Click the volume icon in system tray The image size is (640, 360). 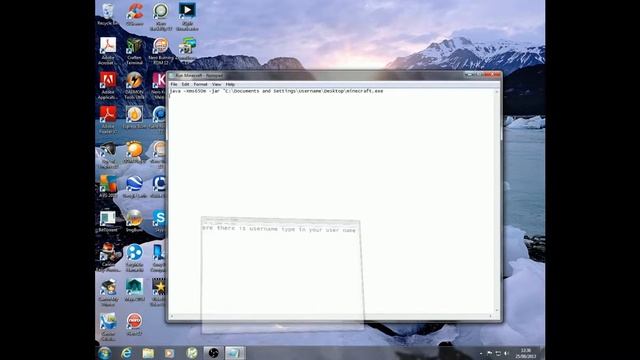coord(507,353)
